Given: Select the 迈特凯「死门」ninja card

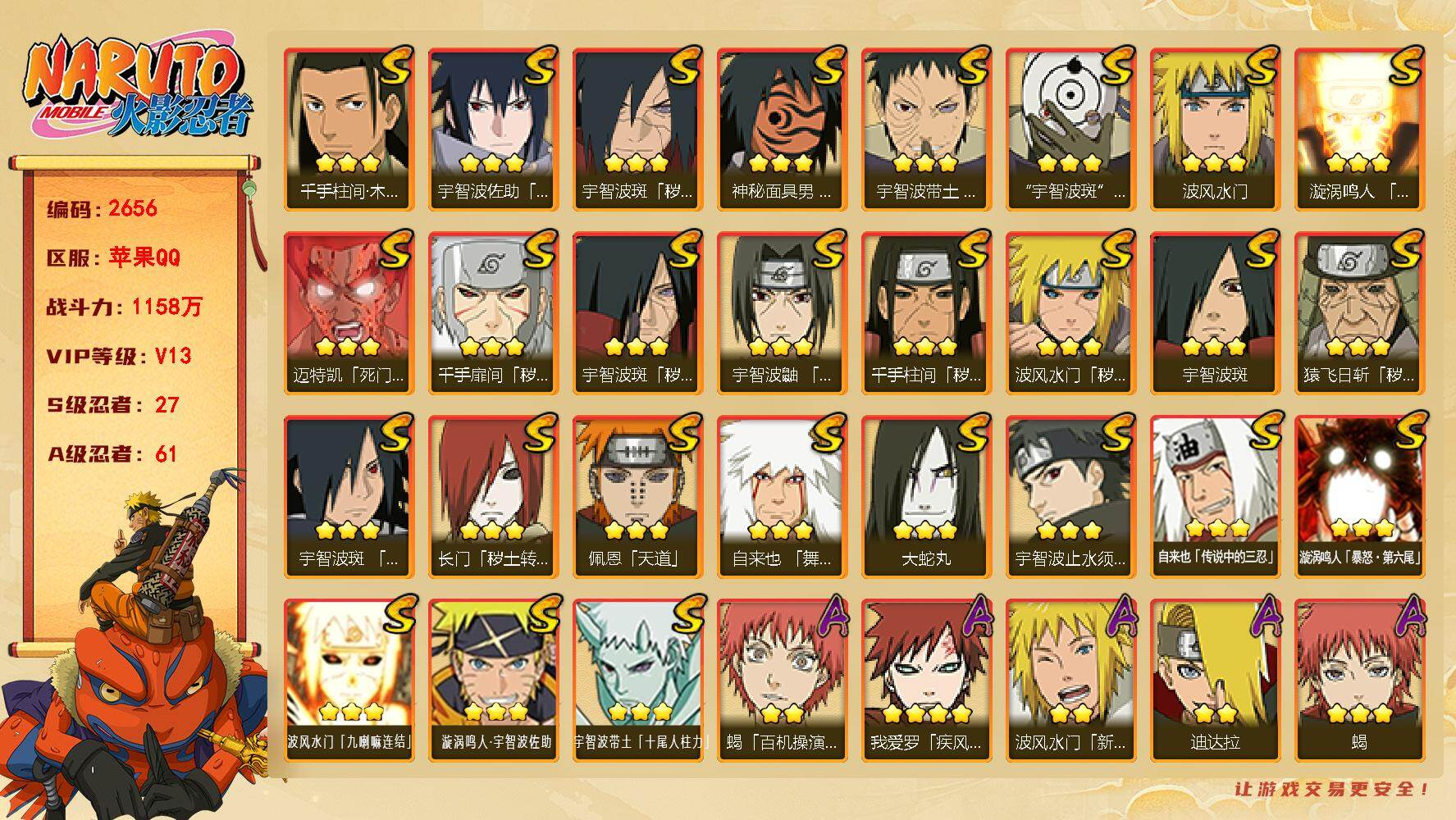Looking at the screenshot, I should [349, 313].
